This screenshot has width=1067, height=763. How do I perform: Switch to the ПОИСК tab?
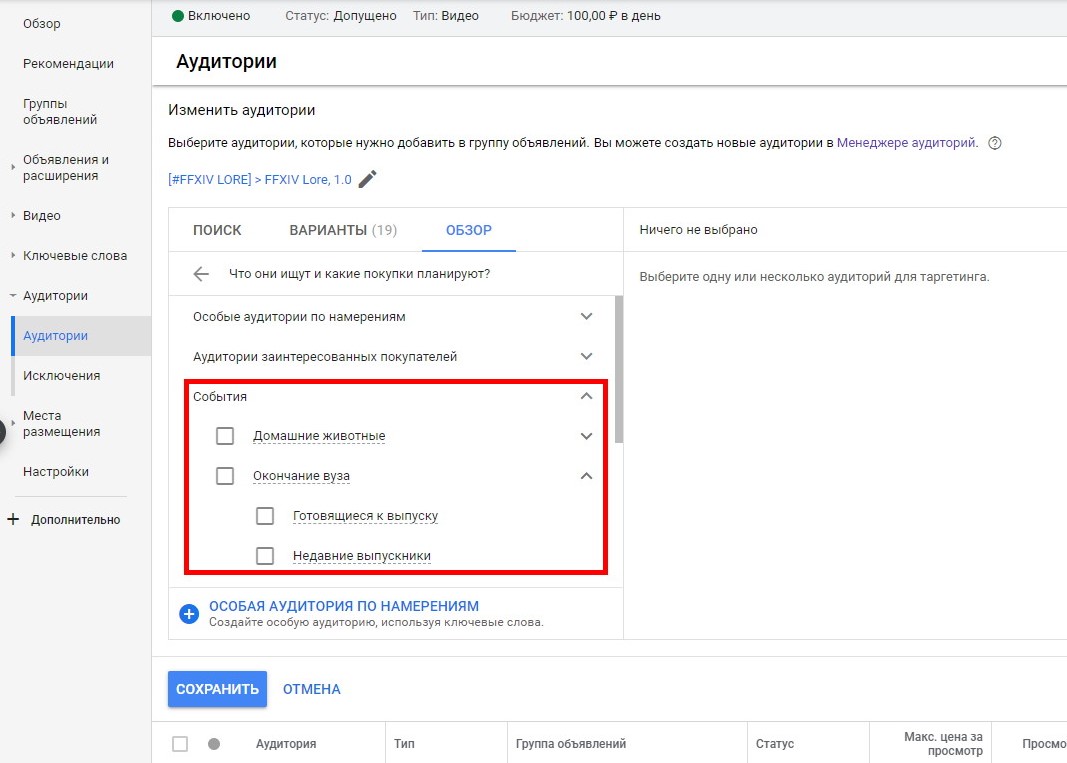pyautogui.click(x=217, y=230)
